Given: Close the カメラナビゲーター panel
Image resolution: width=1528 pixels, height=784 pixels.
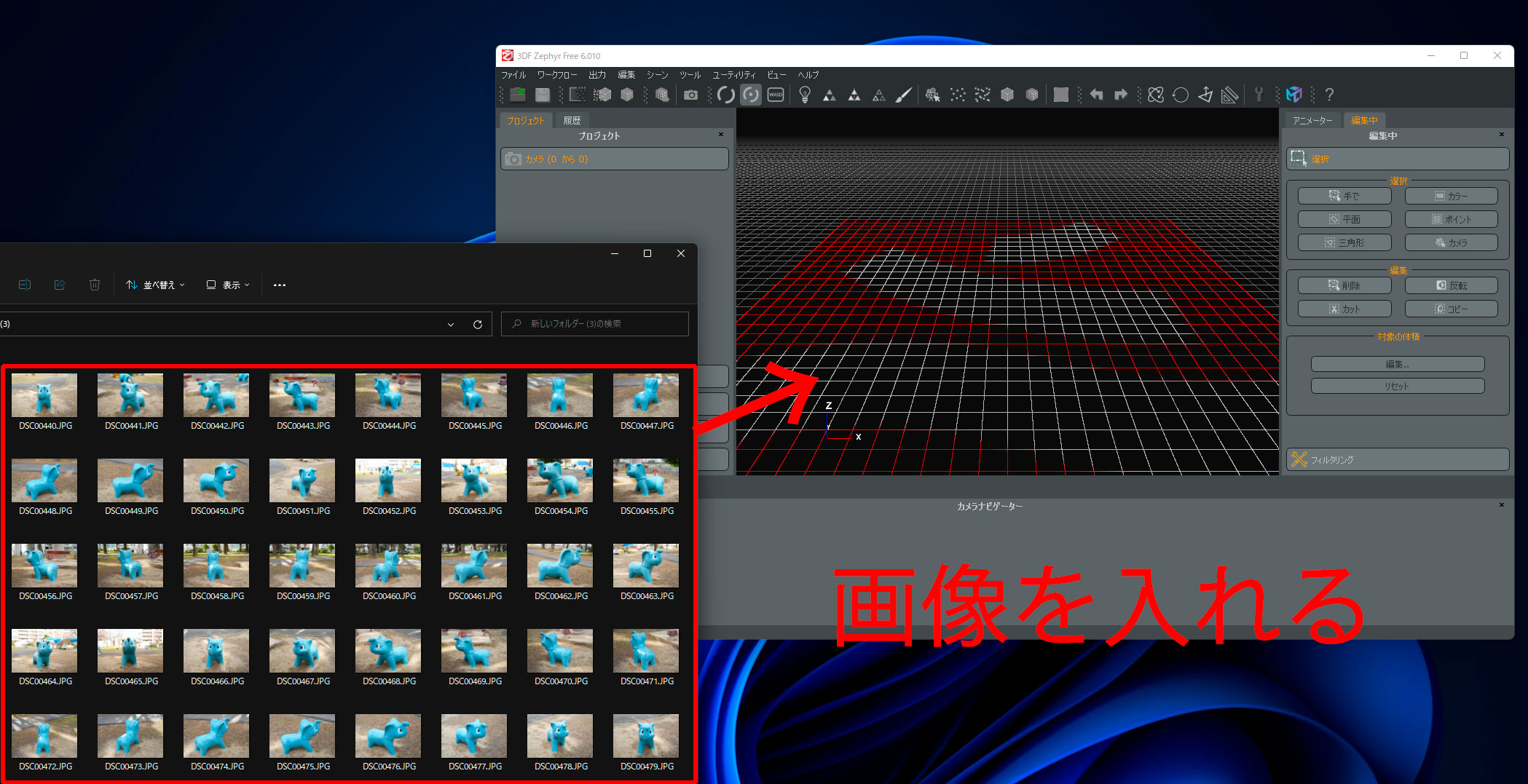Looking at the screenshot, I should 1501,504.
